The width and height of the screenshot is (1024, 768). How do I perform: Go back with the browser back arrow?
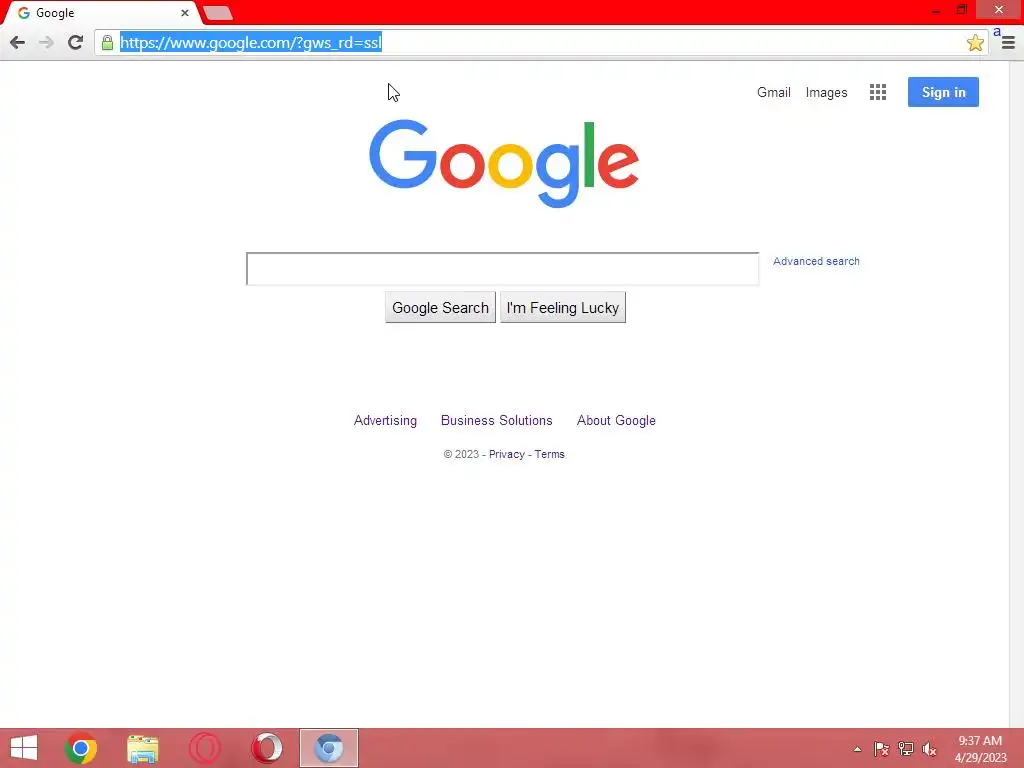tap(18, 42)
